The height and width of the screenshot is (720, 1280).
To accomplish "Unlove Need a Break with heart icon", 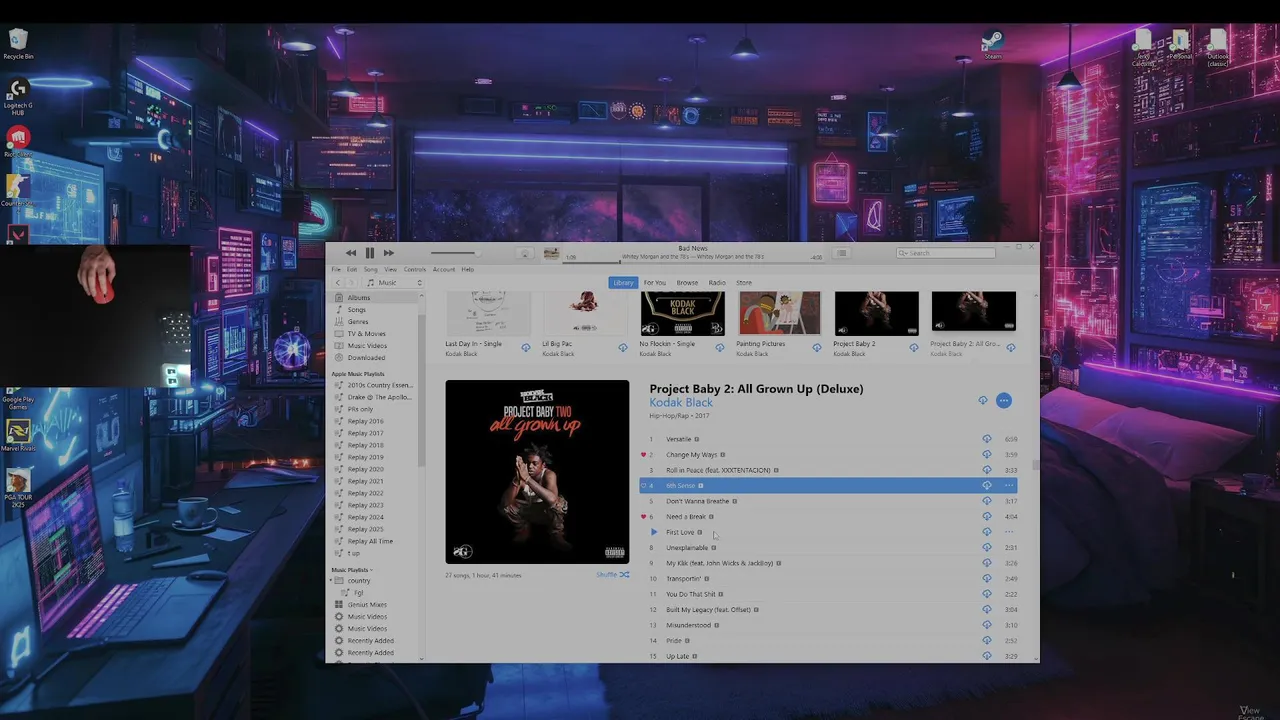I will pyautogui.click(x=643, y=517).
